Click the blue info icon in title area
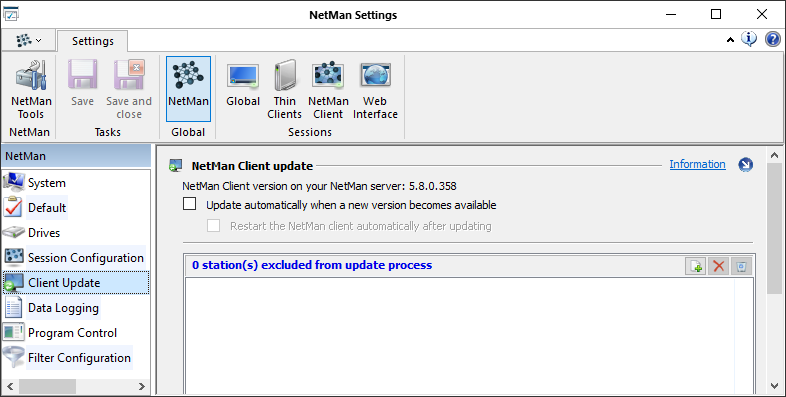786x397 pixels. (749, 39)
